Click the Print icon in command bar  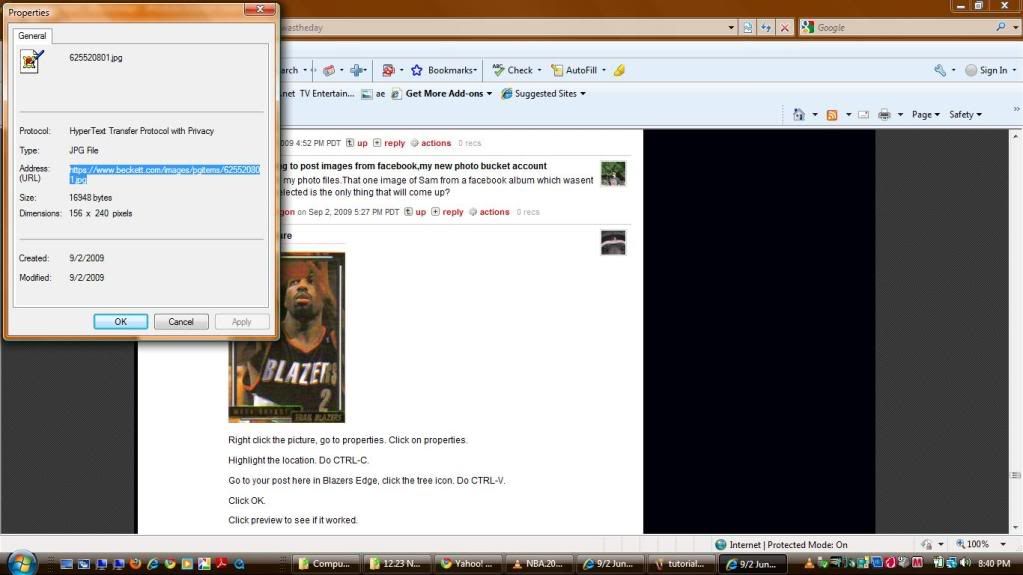(884, 115)
